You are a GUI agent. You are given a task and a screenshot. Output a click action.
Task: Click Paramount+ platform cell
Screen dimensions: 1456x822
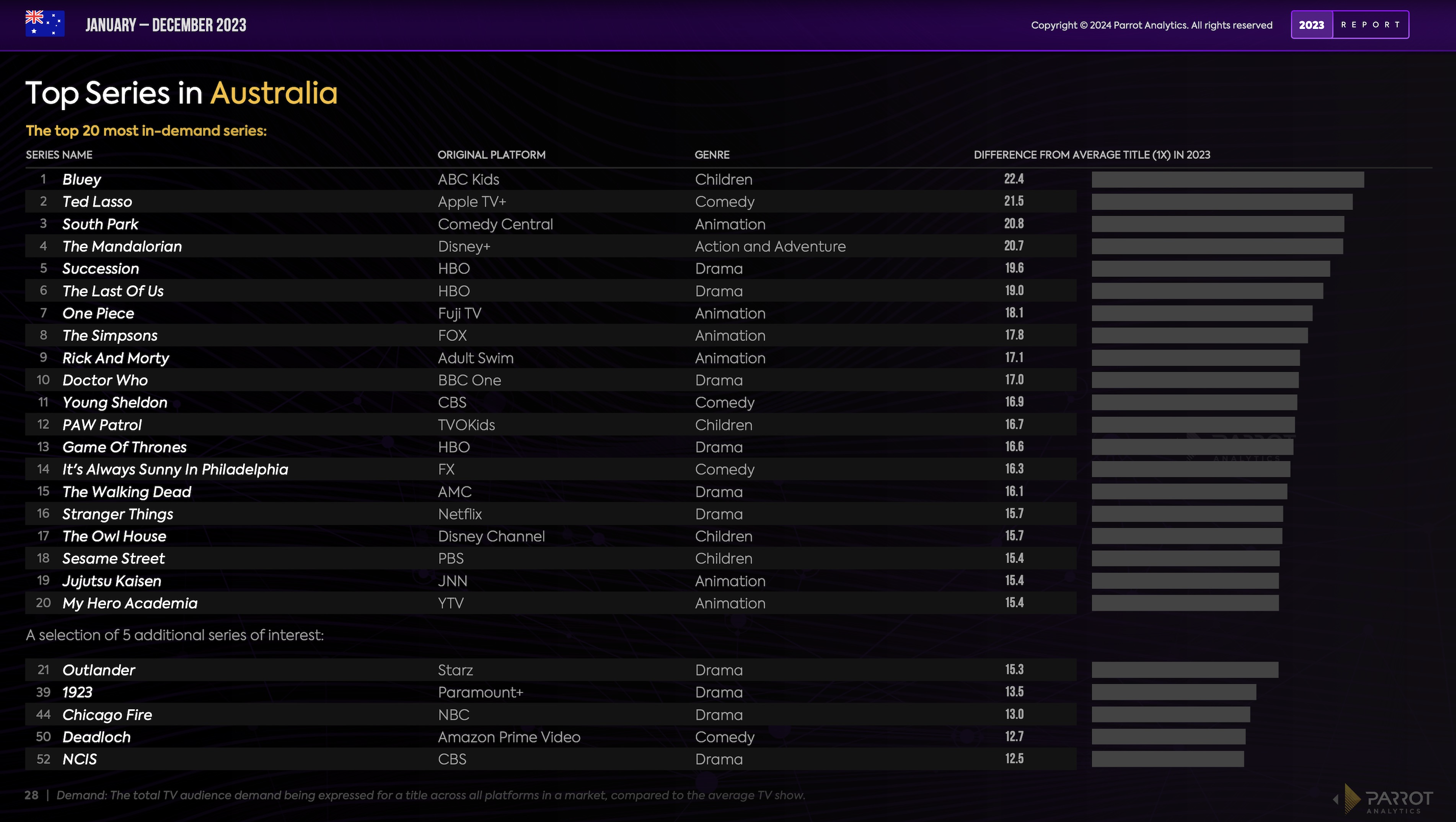click(x=481, y=692)
